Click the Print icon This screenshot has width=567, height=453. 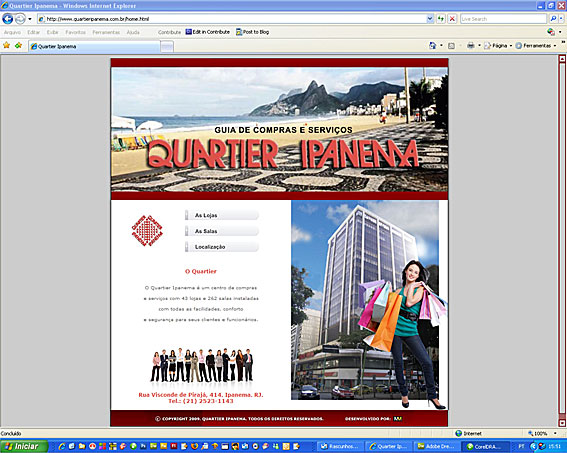click(470, 46)
